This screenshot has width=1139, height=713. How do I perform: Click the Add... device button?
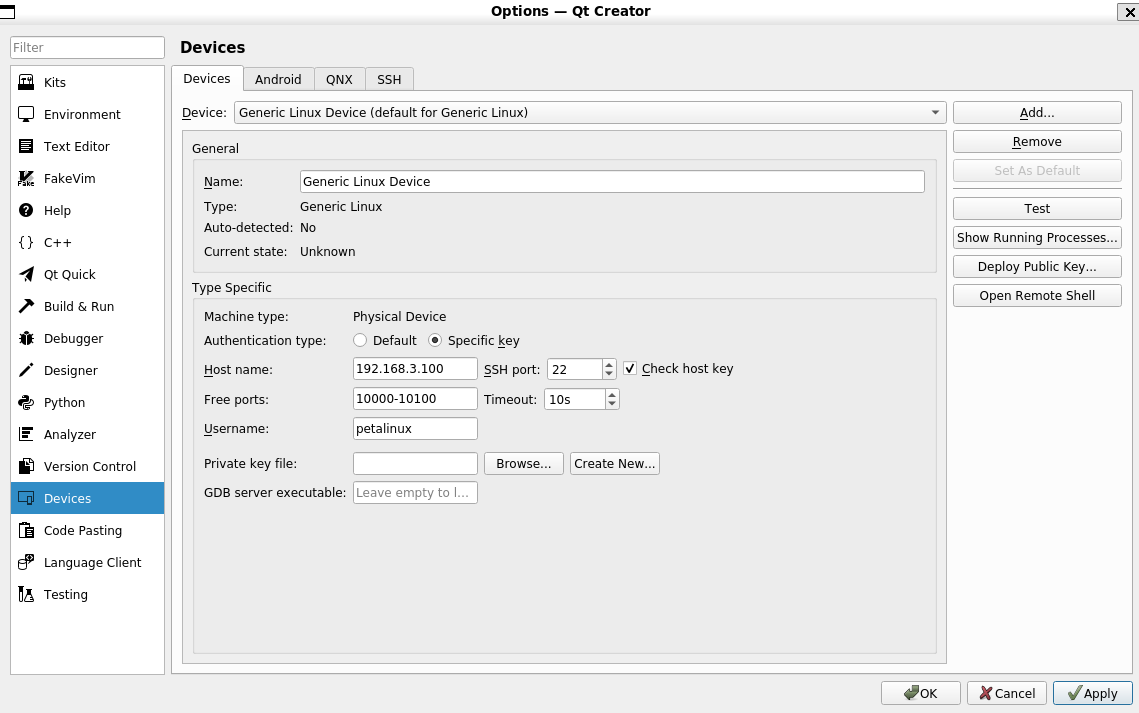(1037, 113)
